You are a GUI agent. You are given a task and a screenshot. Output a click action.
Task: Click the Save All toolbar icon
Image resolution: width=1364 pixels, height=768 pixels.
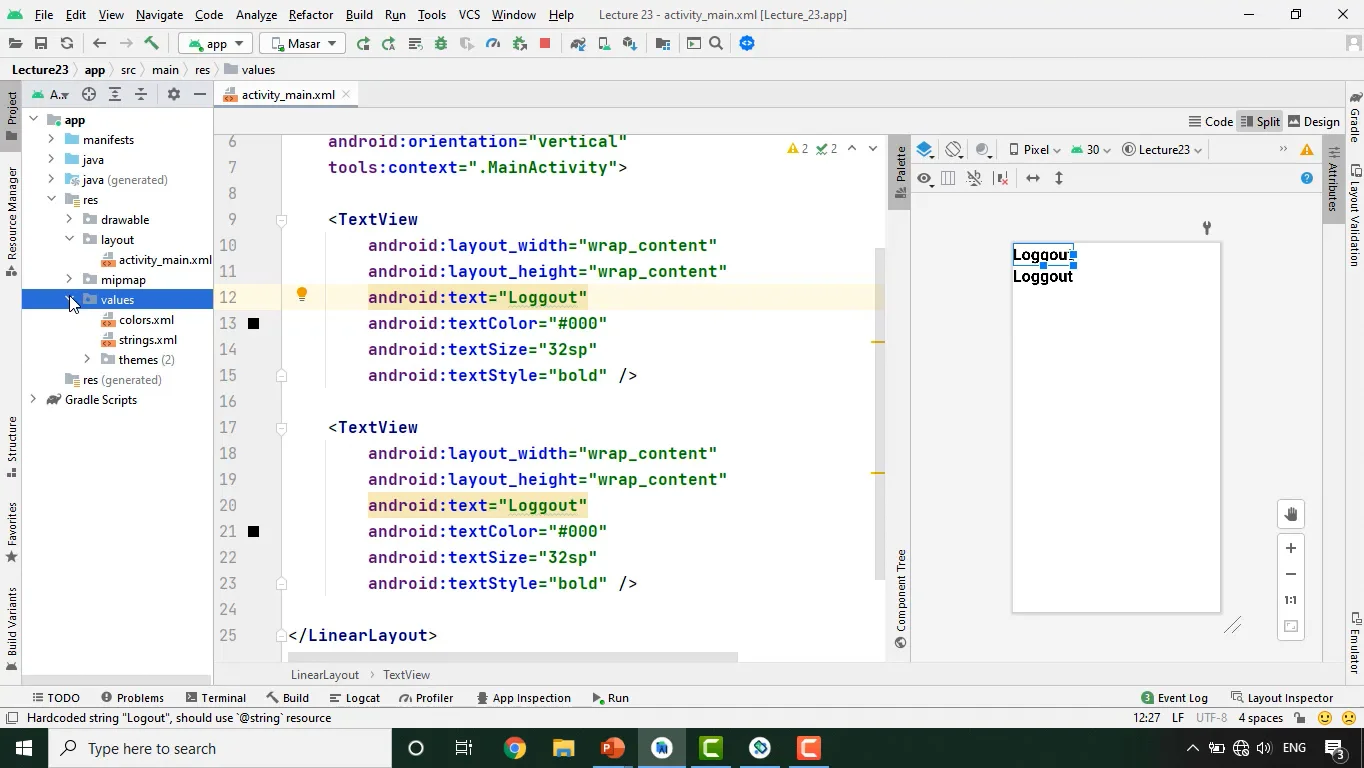click(41, 44)
